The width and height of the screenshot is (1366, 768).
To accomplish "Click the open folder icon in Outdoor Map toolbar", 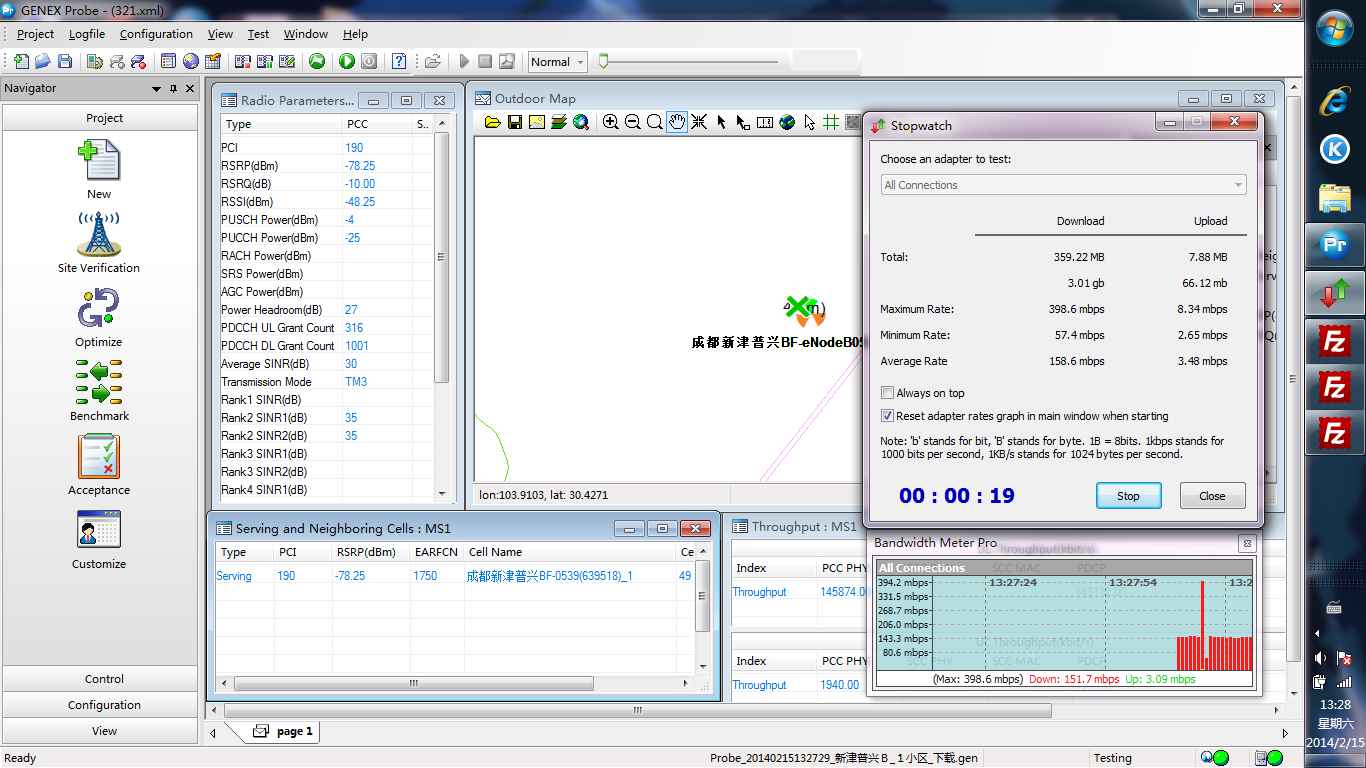I will coord(492,122).
